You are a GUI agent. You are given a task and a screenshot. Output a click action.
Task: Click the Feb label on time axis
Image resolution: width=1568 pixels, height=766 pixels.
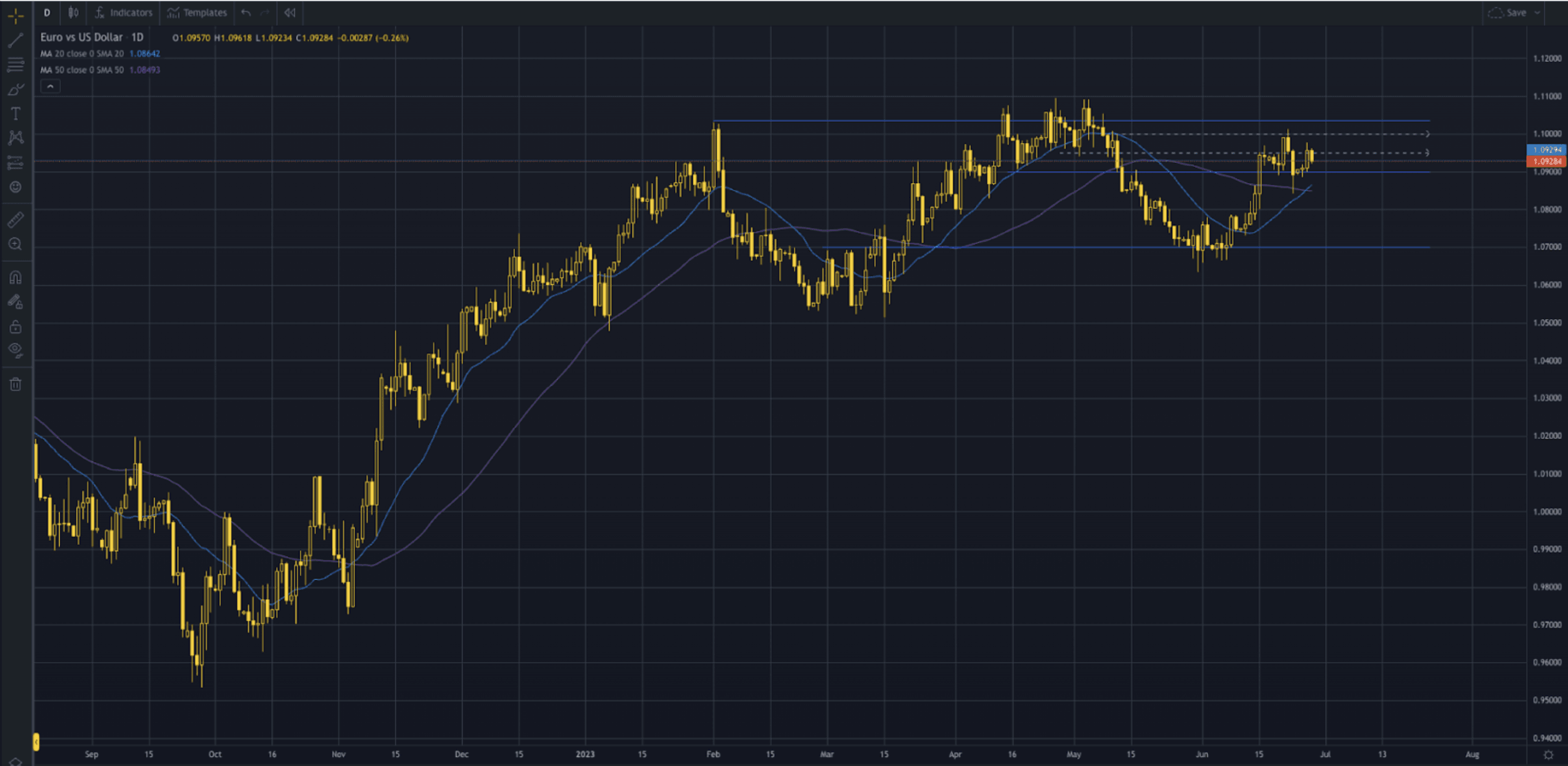click(x=713, y=754)
